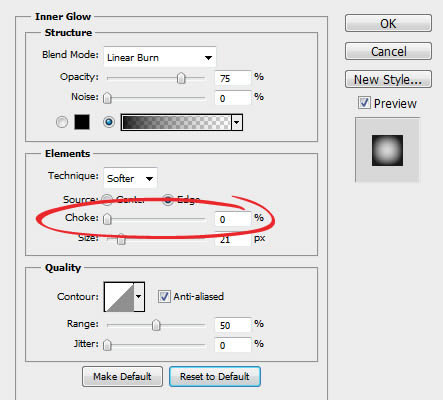Click the Opacity value field showing 75
Screen dimensions: 443x400
tap(232, 78)
